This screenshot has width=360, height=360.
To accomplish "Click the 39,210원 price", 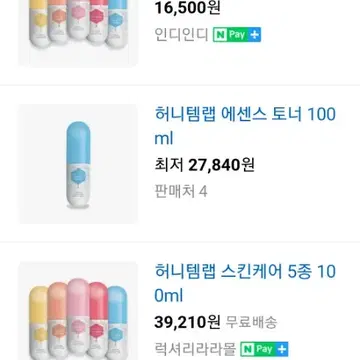I will pyautogui.click(x=187, y=322).
